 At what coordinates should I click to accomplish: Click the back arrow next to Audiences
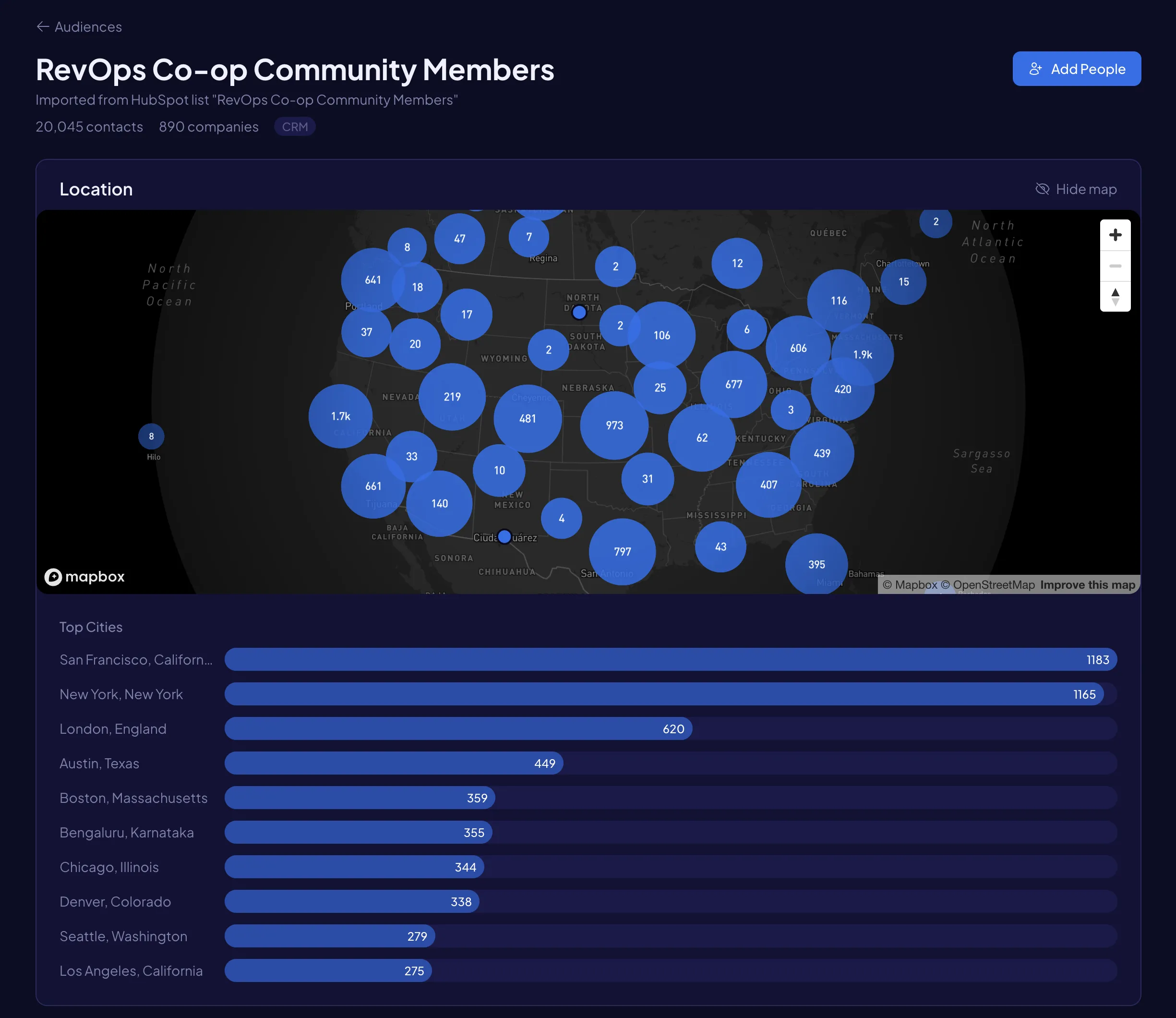click(x=43, y=26)
